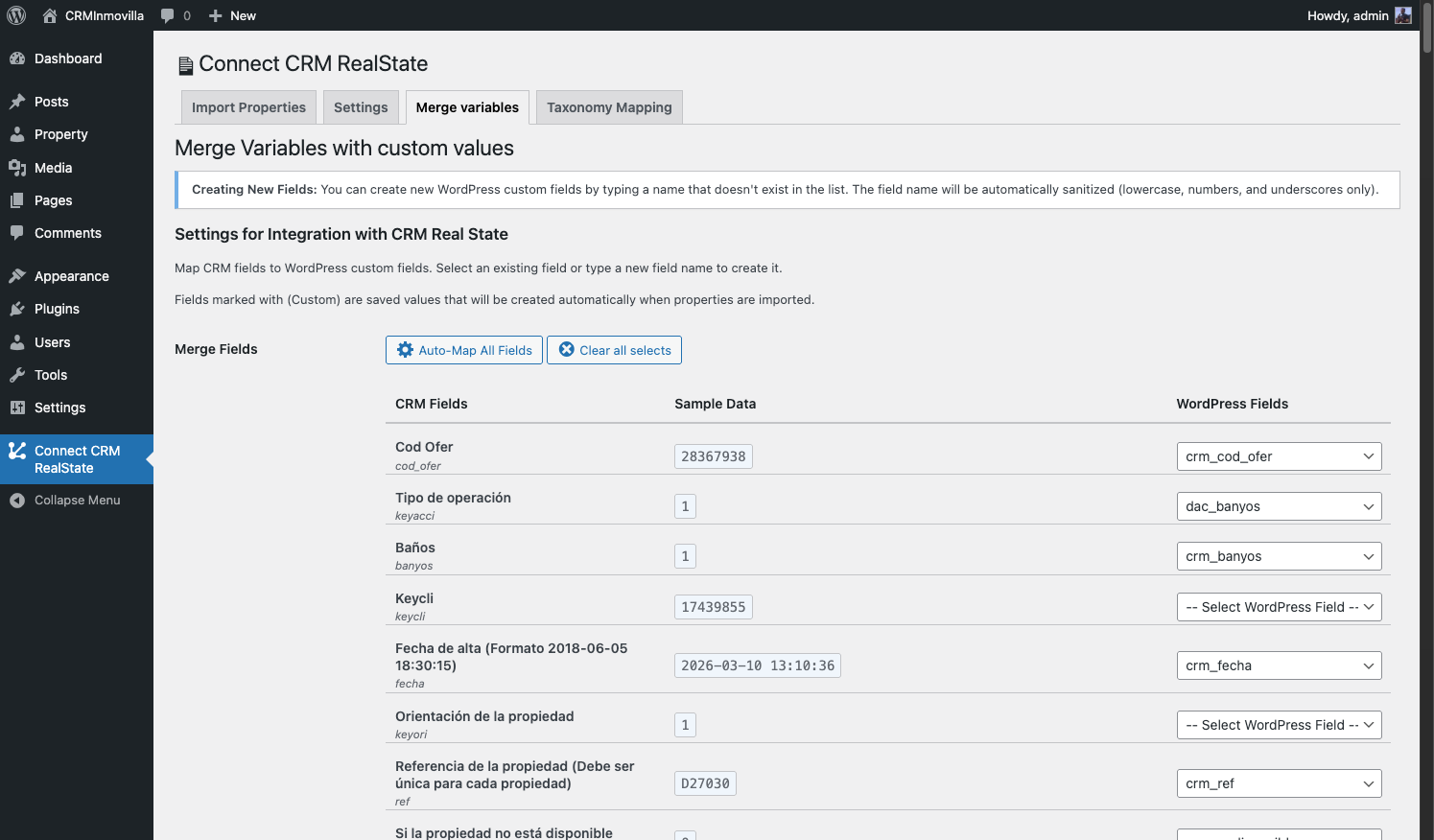Image resolution: width=1434 pixels, height=840 pixels.
Task: Click the Cod Ofer sample data field
Action: pyautogui.click(x=713, y=456)
